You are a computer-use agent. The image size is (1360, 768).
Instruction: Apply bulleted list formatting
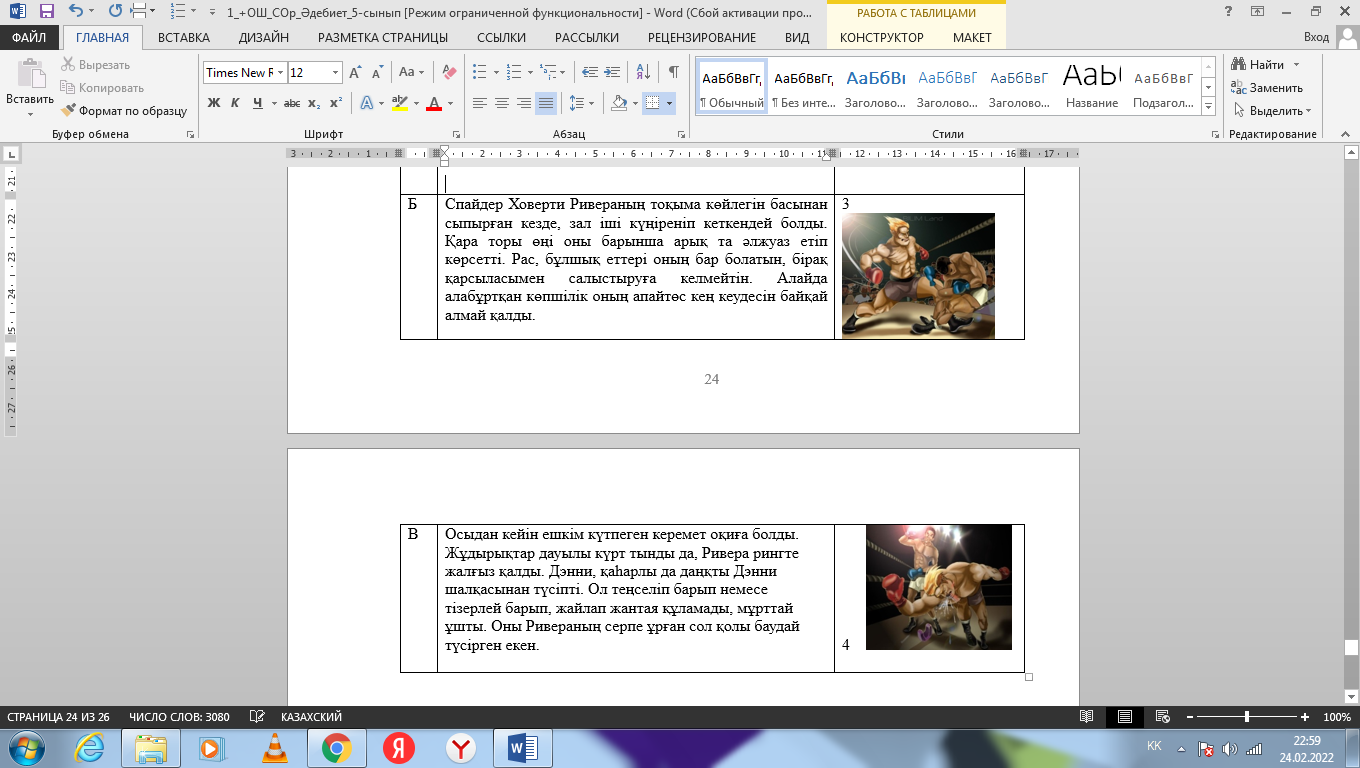coord(479,72)
